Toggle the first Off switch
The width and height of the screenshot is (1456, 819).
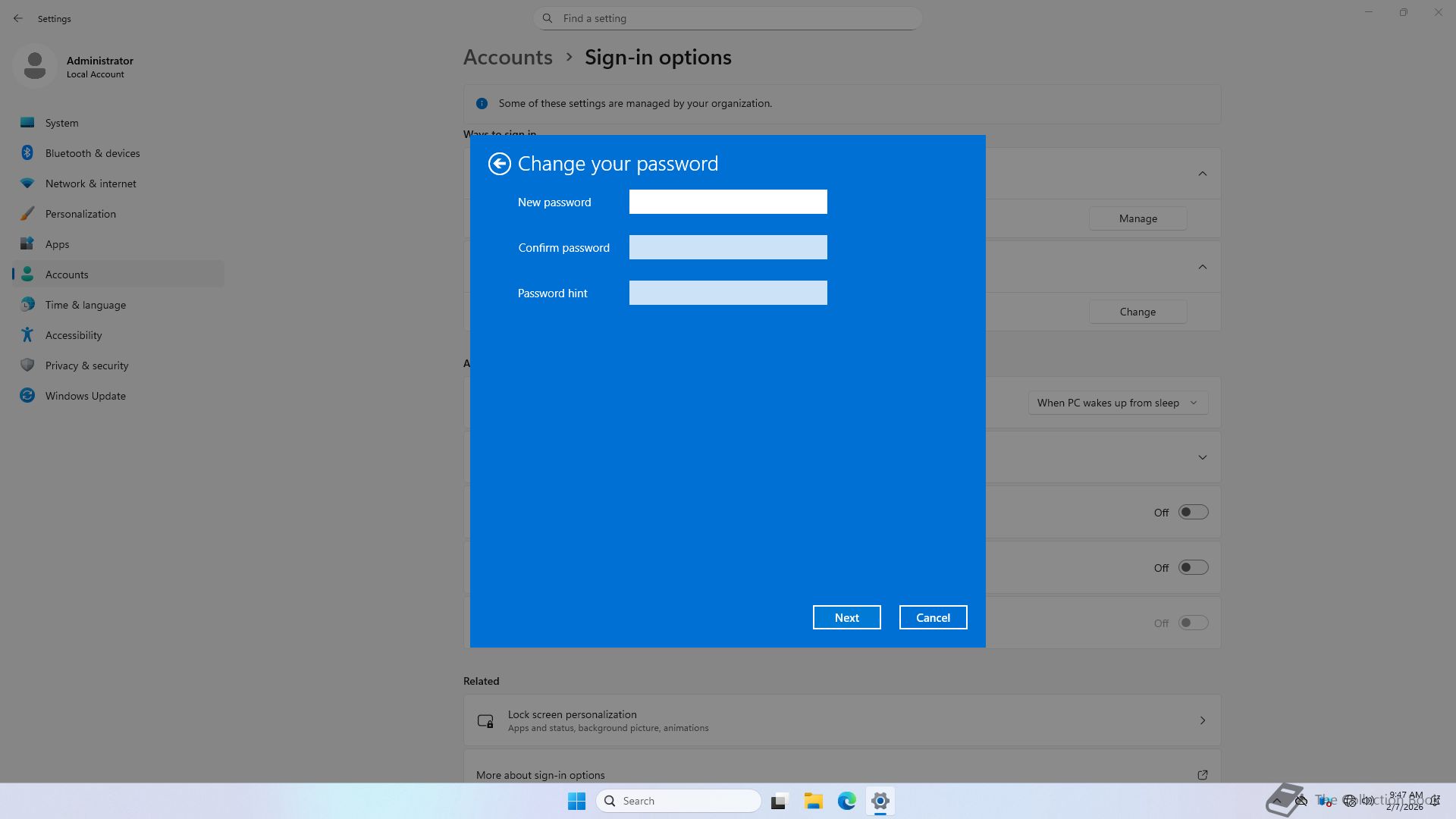[1192, 513]
